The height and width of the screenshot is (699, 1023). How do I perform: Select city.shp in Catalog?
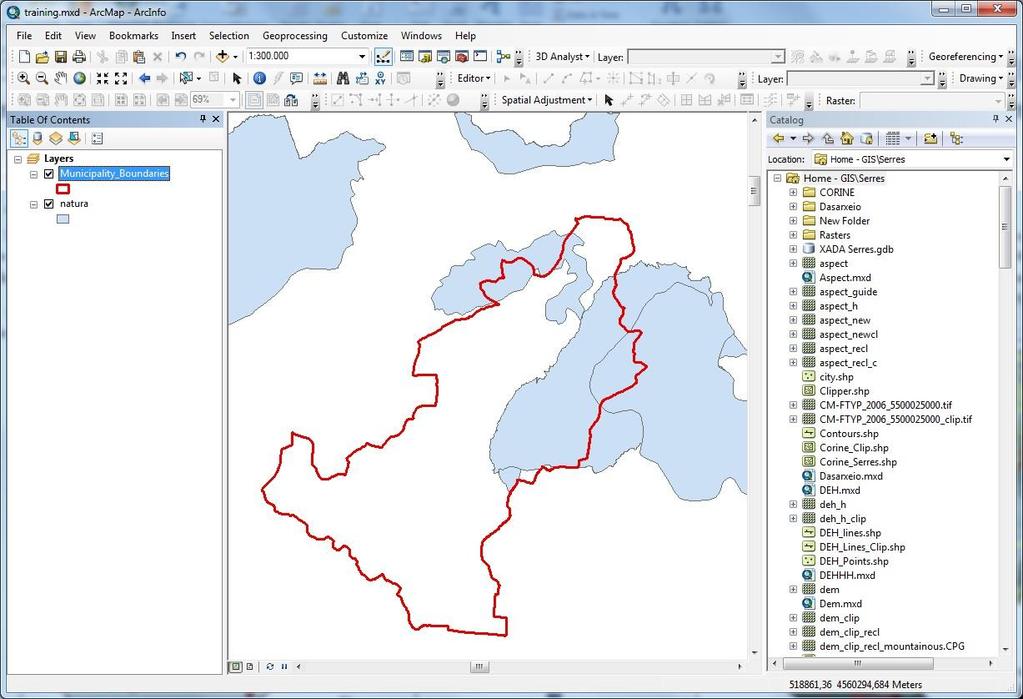pyautogui.click(x=836, y=377)
